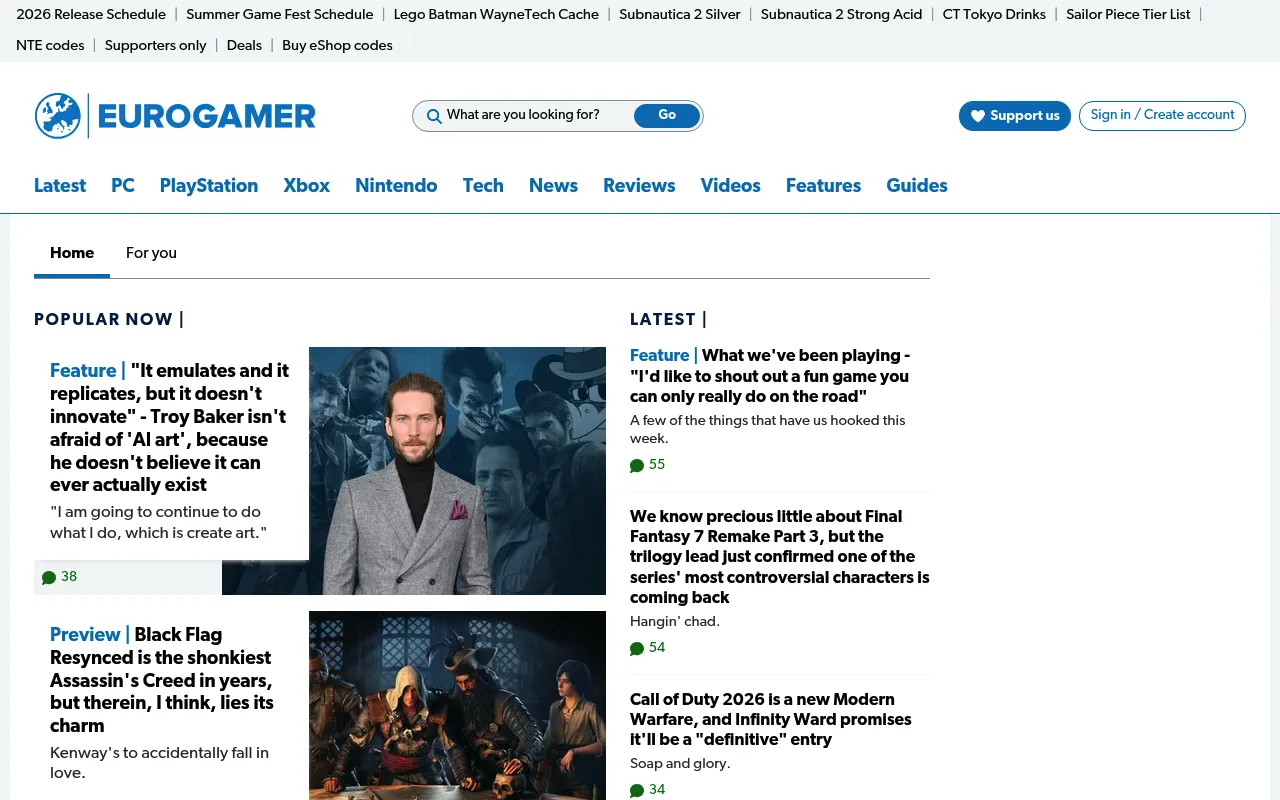Open CT Tokyo Drinks link

pyautogui.click(x=994, y=15)
